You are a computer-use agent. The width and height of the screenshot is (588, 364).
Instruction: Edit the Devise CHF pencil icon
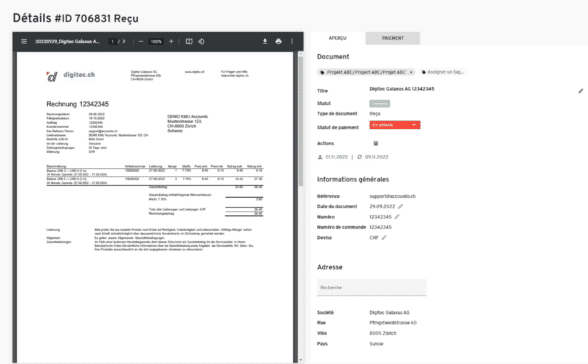pos(384,238)
